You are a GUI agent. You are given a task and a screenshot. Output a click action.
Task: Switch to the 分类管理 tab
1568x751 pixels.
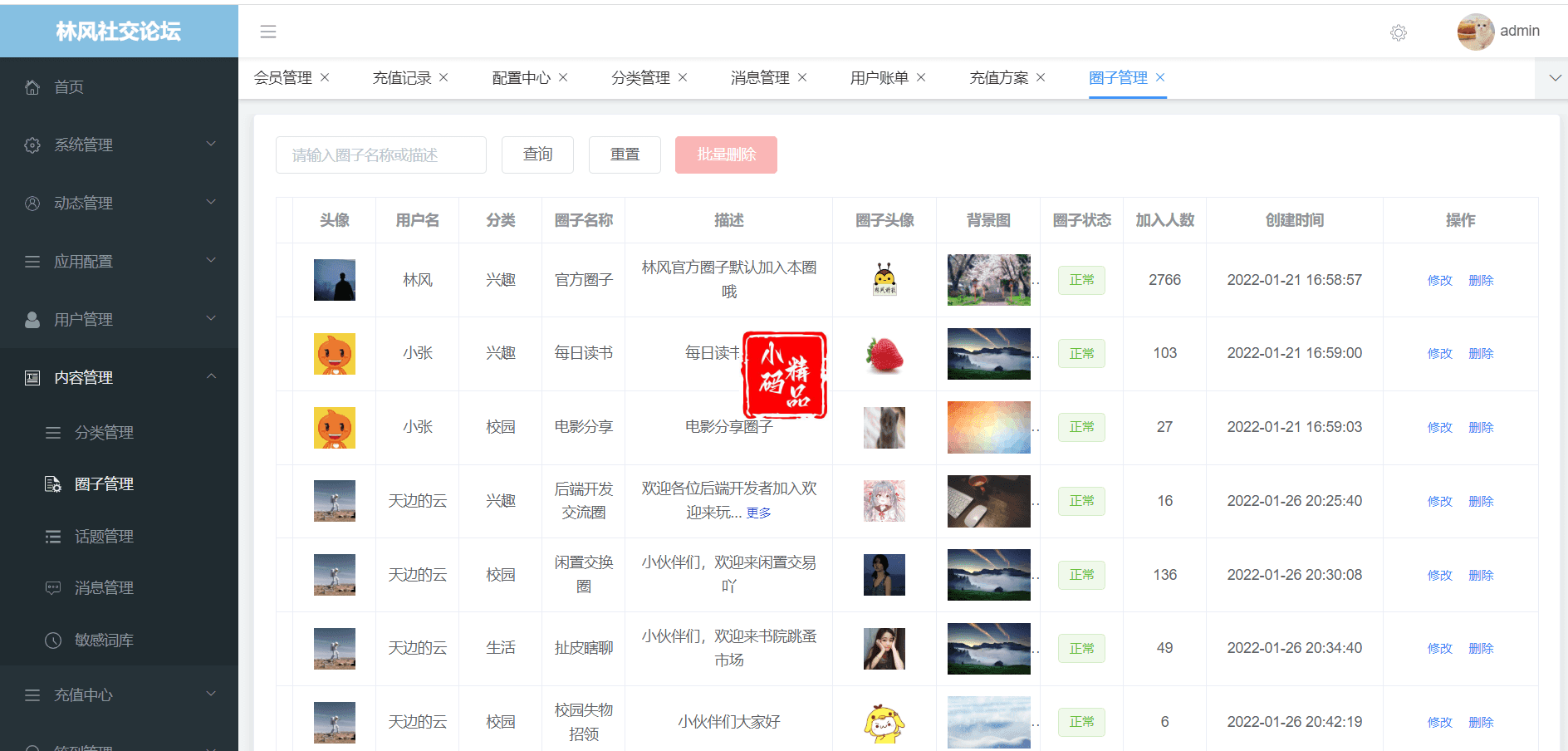tap(641, 78)
